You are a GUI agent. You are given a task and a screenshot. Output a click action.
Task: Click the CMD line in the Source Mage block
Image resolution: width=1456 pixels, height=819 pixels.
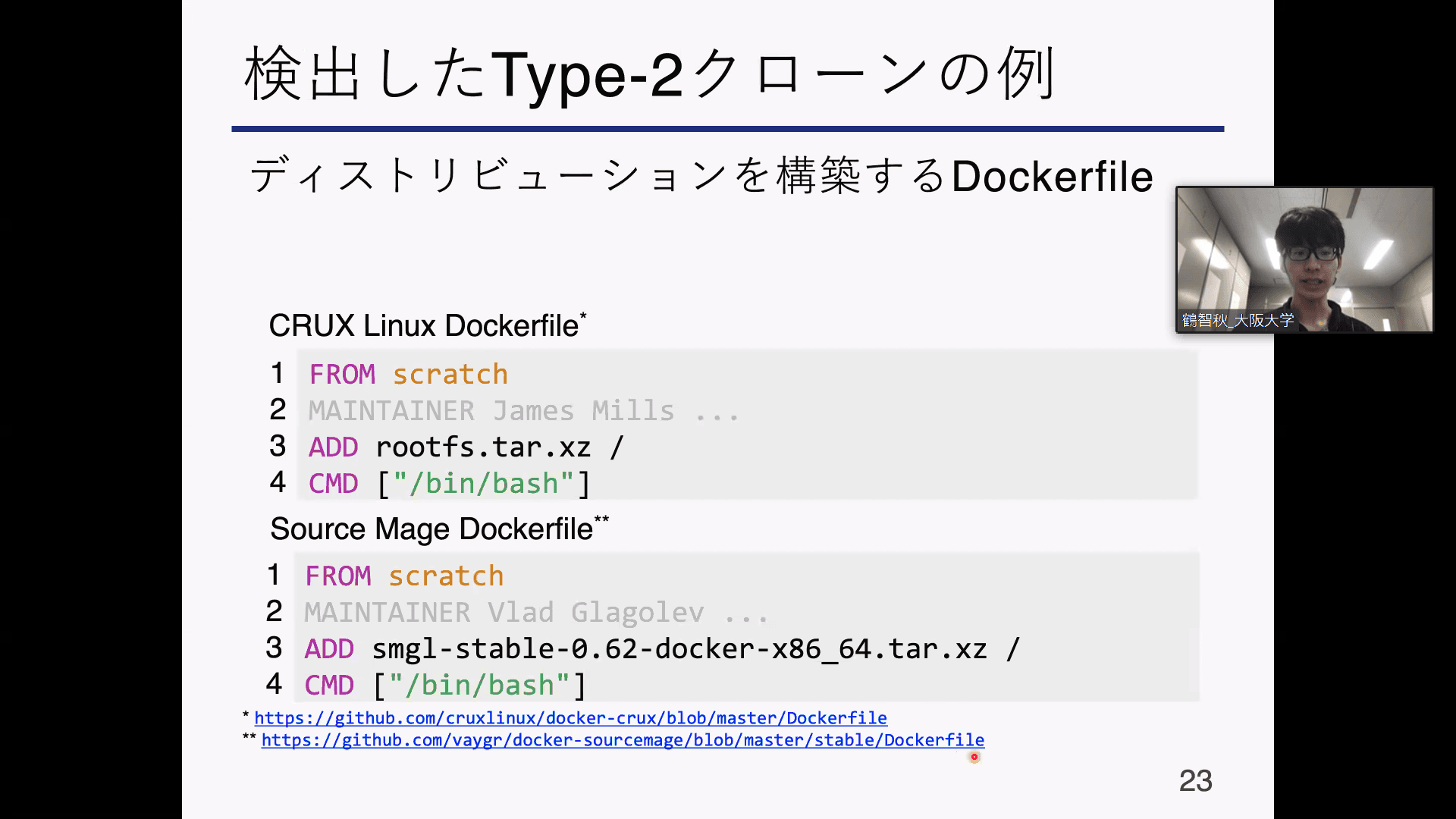coord(445,686)
